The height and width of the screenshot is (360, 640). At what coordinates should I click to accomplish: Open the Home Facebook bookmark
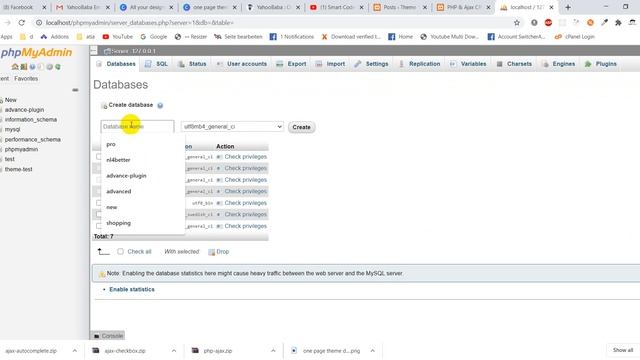pos(400,37)
